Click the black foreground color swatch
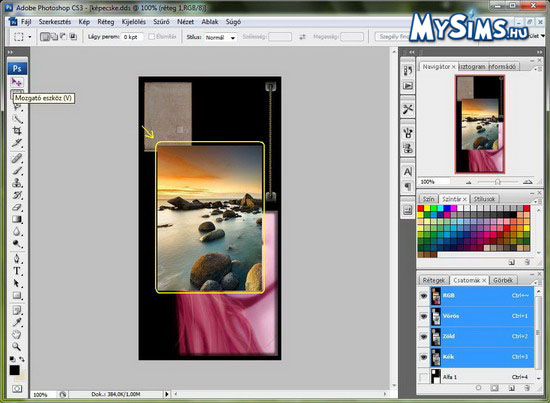This screenshot has height=403, width=550. pos(14,370)
